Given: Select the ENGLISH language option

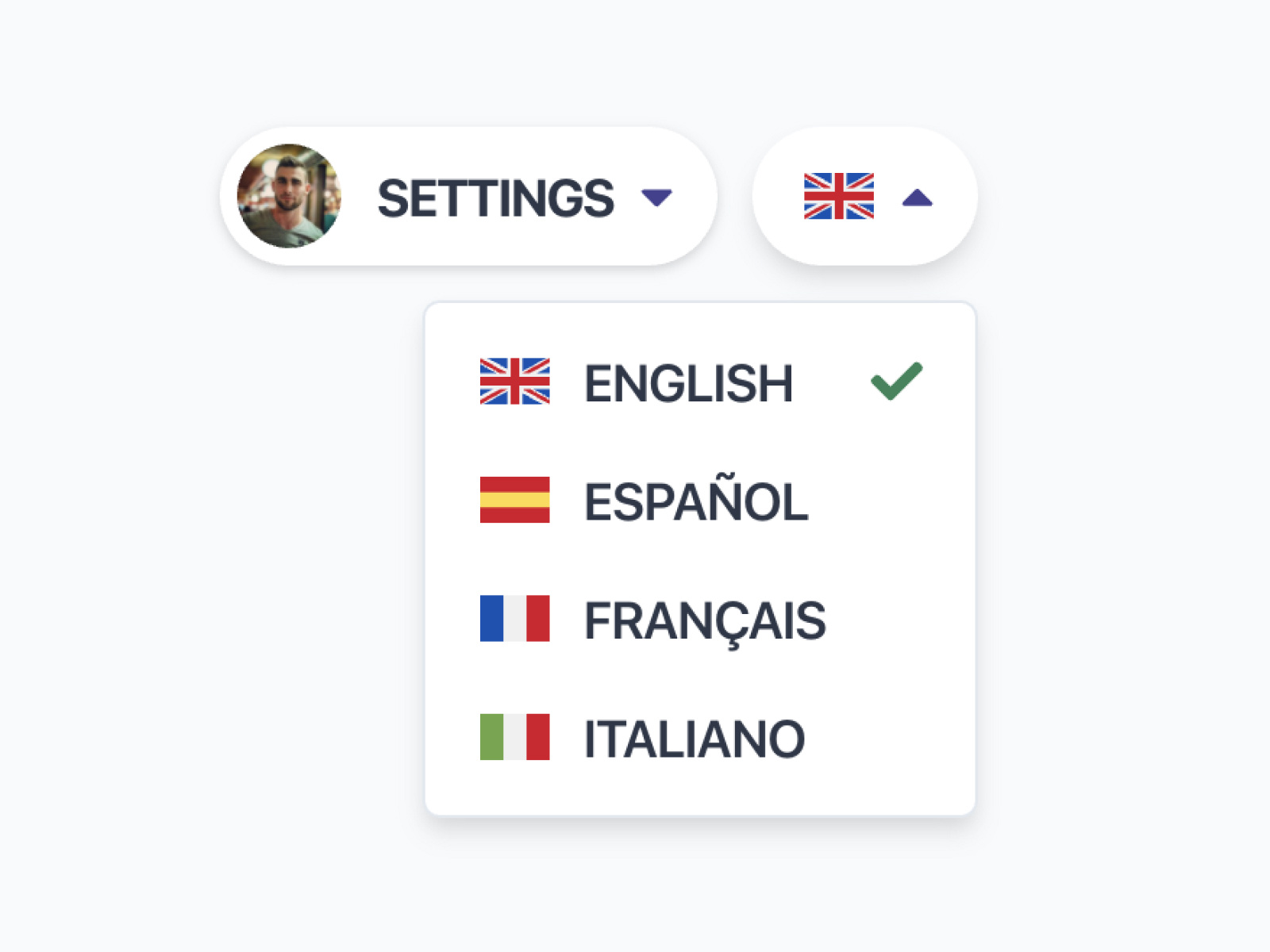Looking at the screenshot, I should tap(688, 384).
